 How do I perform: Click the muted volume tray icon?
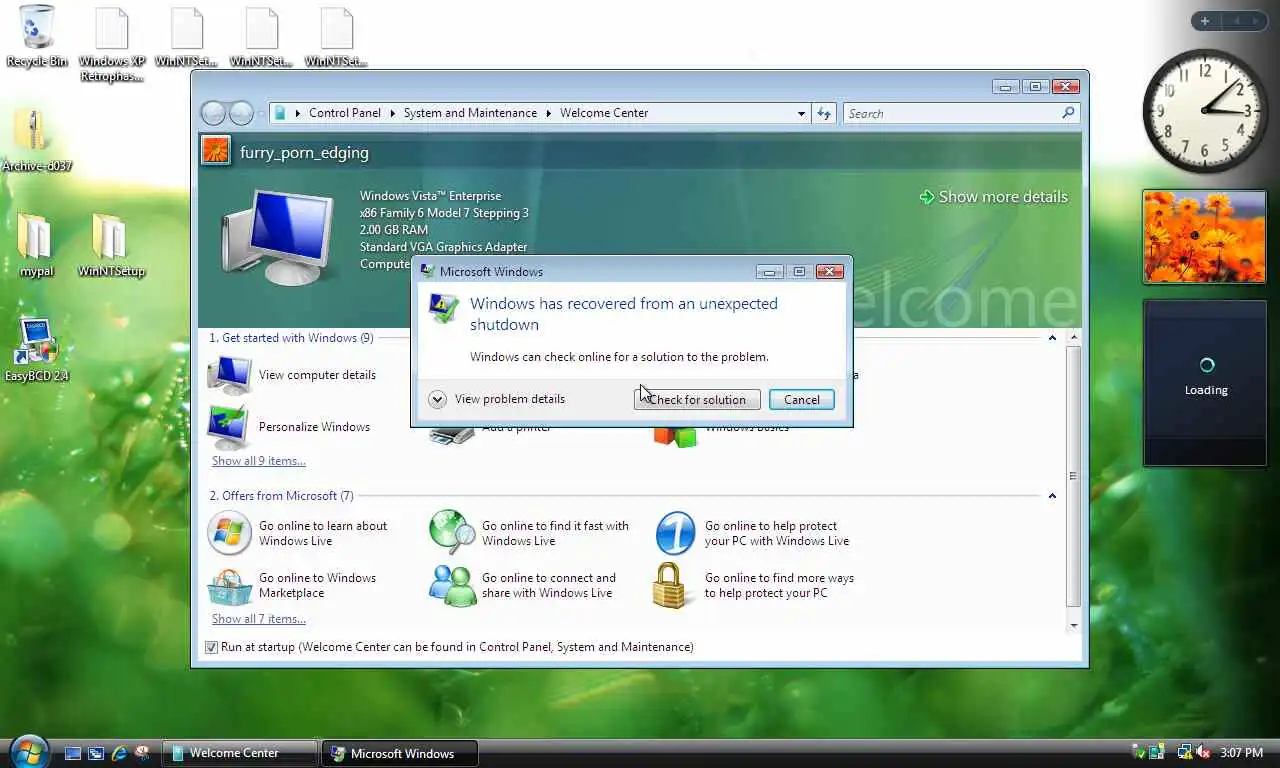pyautogui.click(x=1203, y=752)
